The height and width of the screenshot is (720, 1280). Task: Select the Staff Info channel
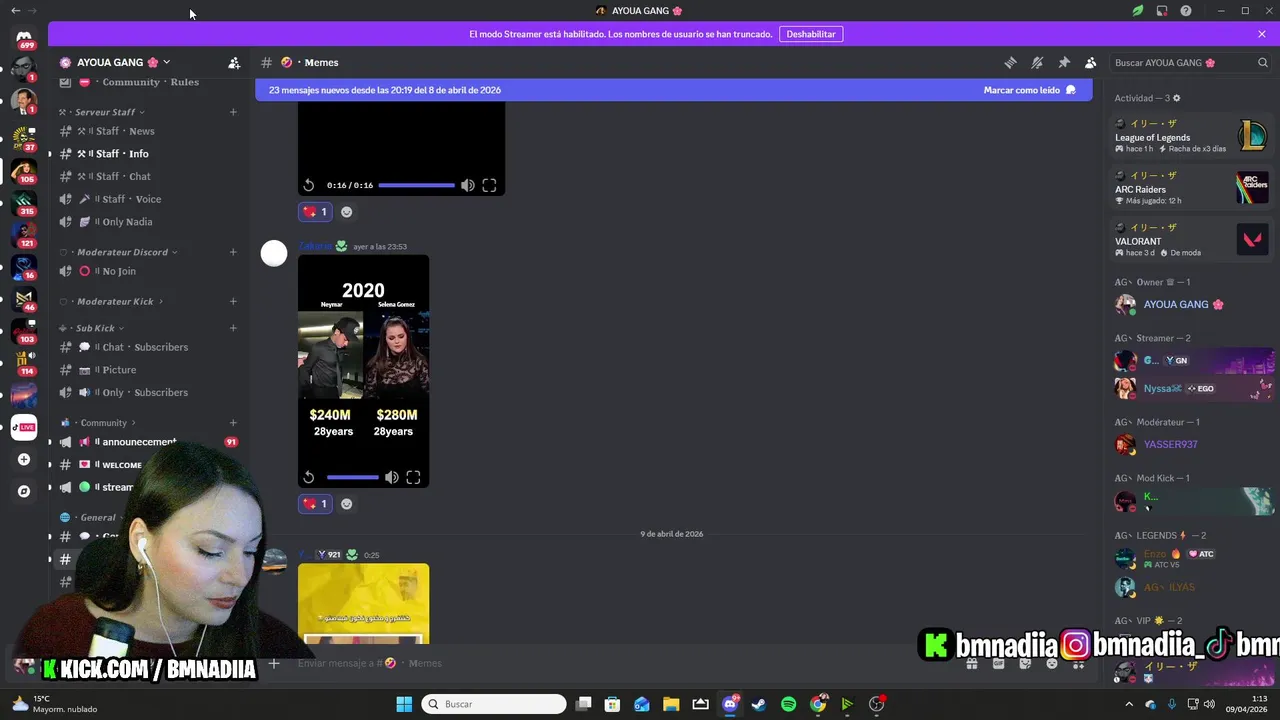(x=150, y=154)
